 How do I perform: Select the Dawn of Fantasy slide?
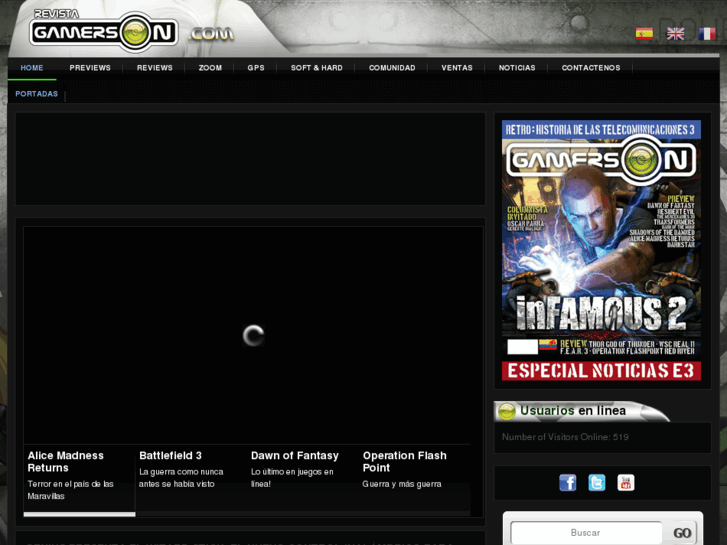point(303,479)
